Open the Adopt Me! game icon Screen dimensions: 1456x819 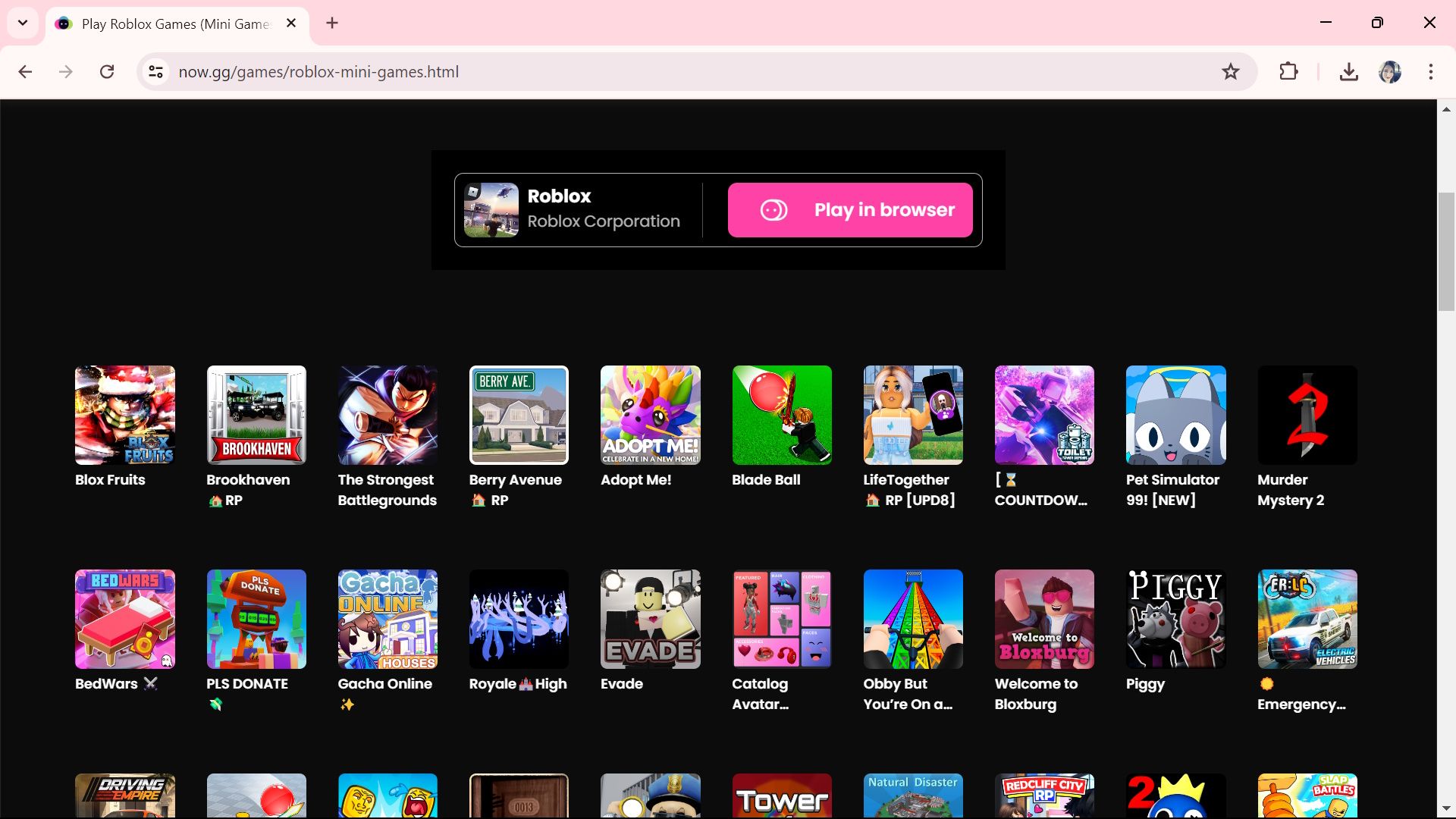point(650,415)
